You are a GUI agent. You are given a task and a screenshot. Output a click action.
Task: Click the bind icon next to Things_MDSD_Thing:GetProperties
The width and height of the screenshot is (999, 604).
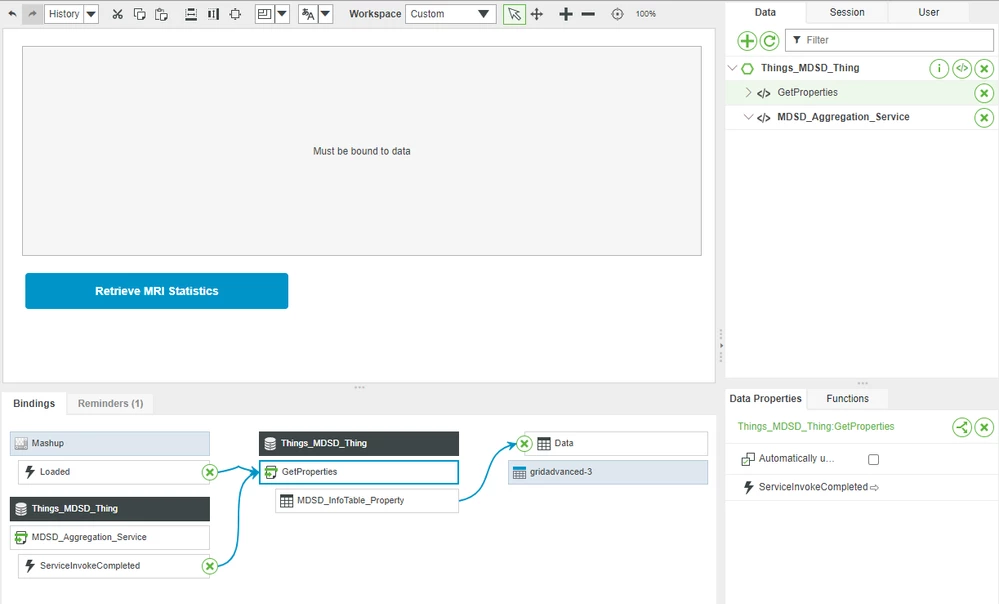click(960, 427)
